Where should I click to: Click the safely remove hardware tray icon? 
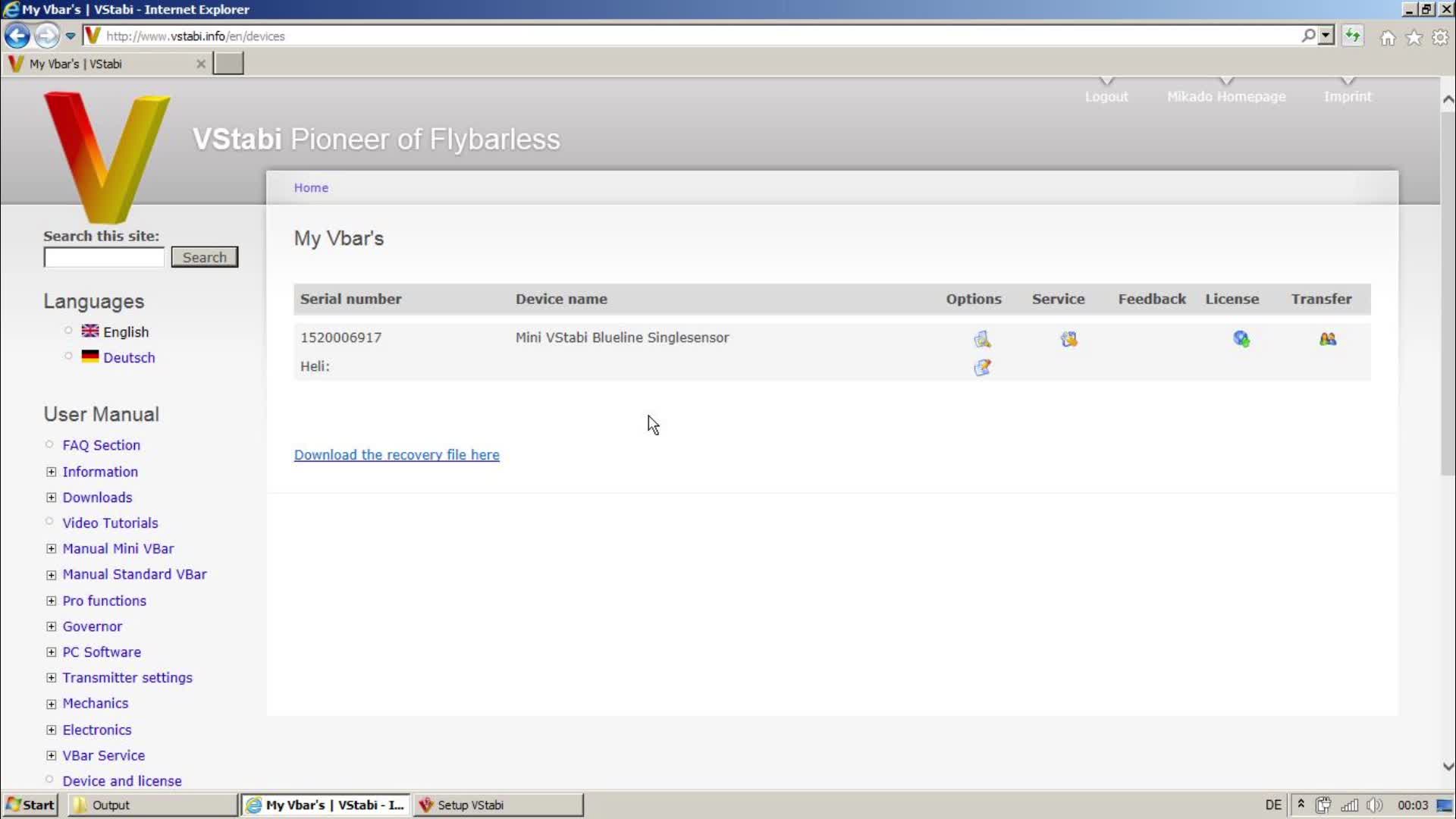pos(1324,805)
